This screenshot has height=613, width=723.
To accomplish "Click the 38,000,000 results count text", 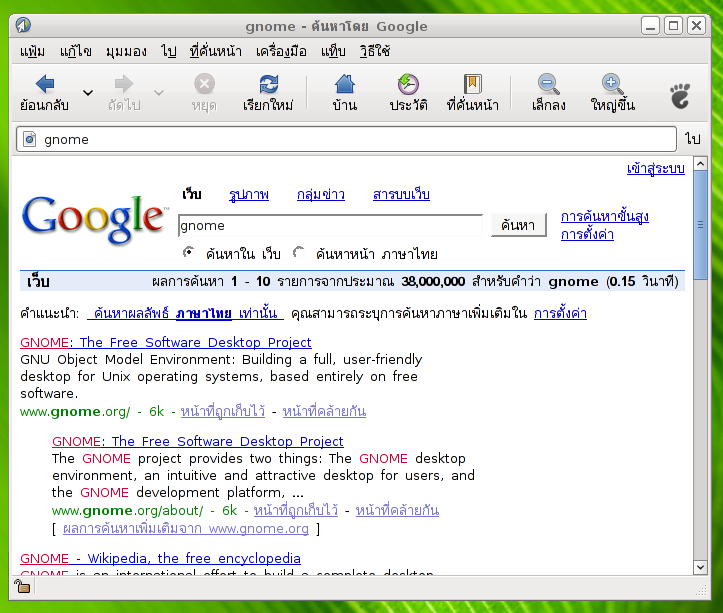I will pyautogui.click(x=433, y=281).
